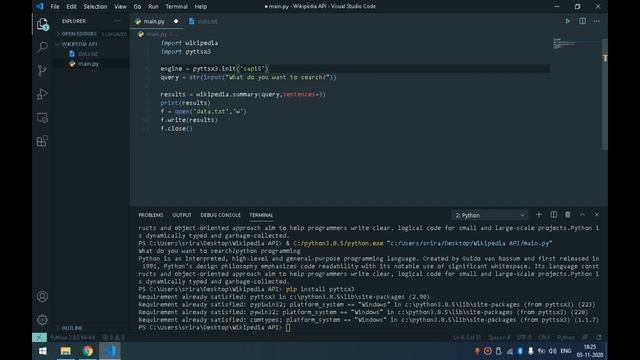Open Windows Start menu
This screenshot has height=360, width=640.
[43, 351]
